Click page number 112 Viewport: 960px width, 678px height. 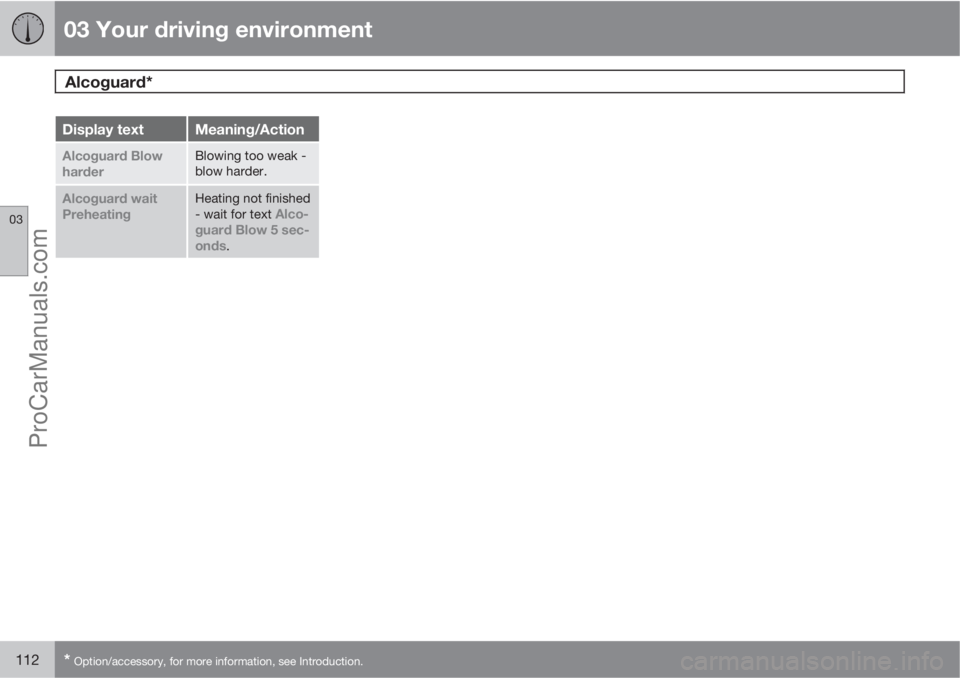27,660
